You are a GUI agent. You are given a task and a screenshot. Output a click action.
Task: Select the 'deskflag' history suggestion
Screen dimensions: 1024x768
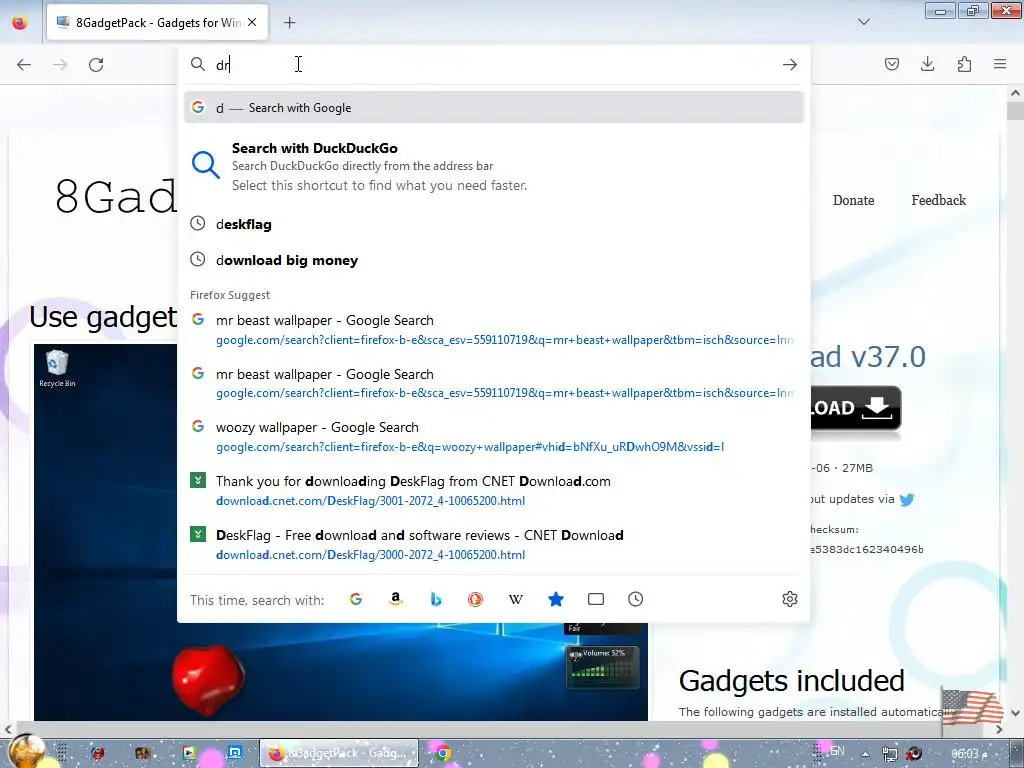point(494,224)
